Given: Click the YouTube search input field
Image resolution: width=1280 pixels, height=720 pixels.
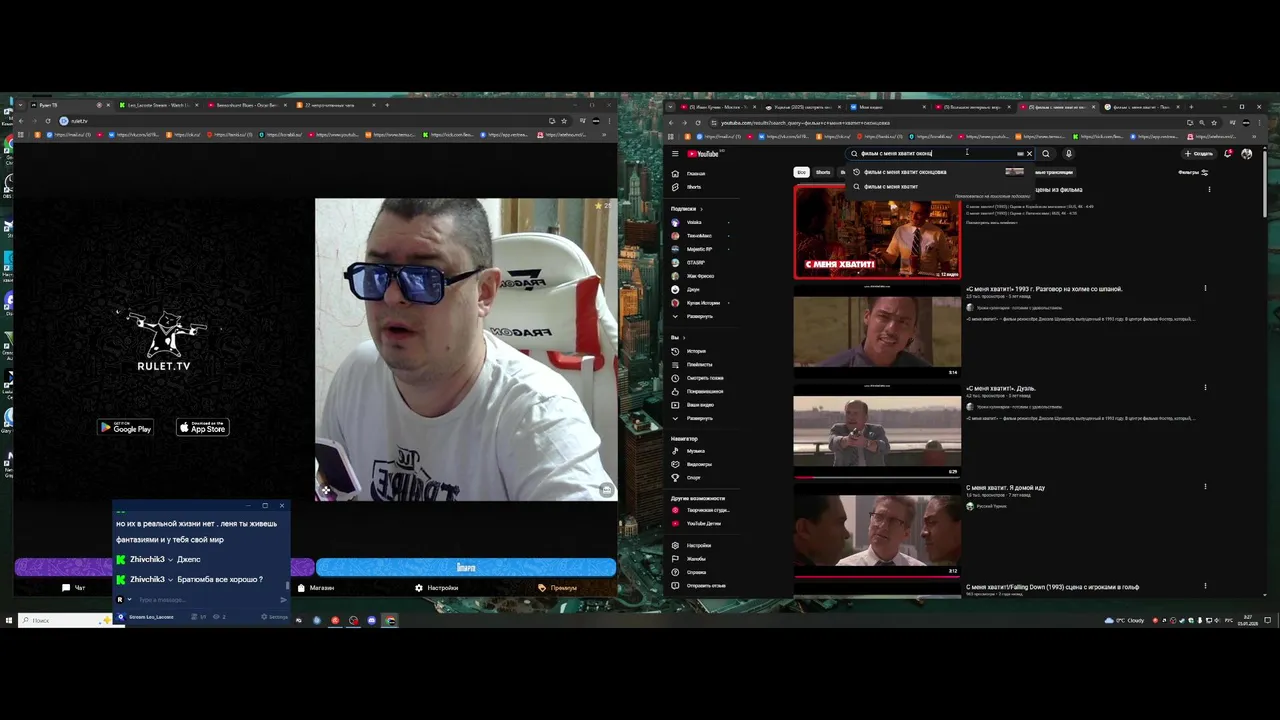Looking at the screenshot, I should pos(938,154).
